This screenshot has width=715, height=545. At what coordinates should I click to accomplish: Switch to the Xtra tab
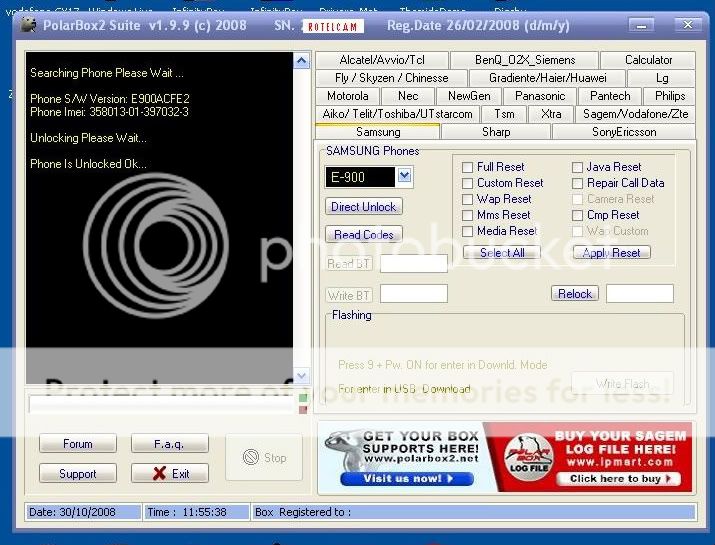point(551,114)
